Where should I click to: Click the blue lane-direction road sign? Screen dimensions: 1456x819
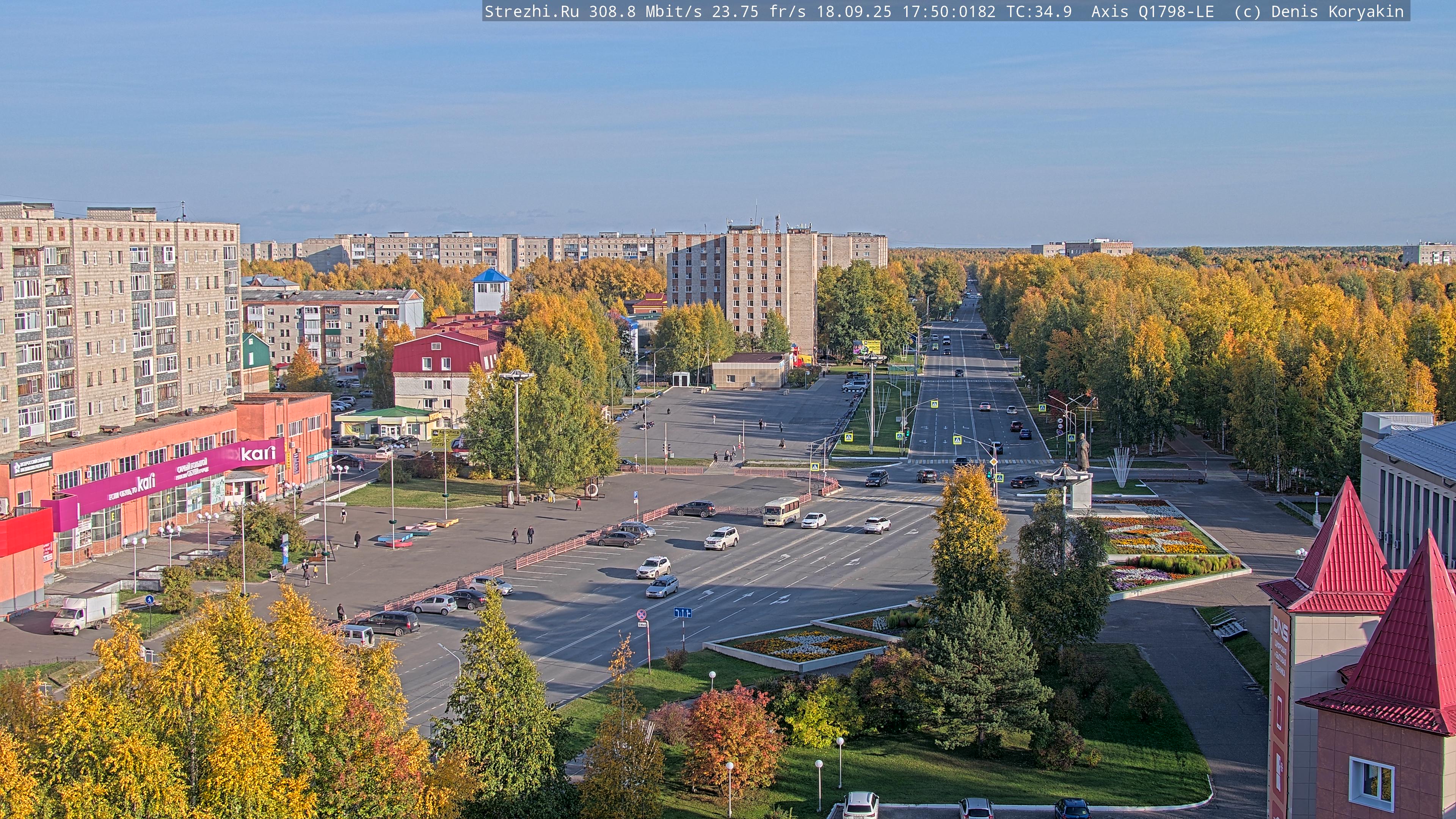[x=682, y=613]
